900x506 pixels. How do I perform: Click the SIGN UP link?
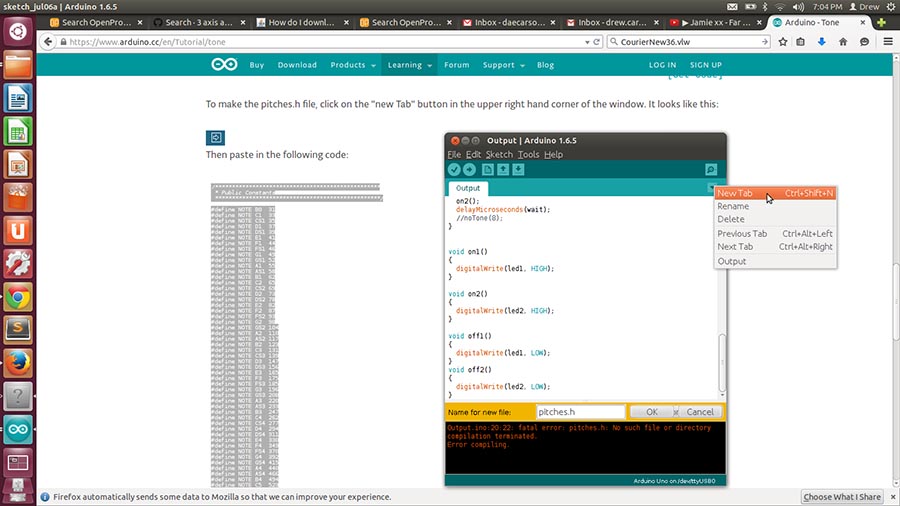(x=706, y=65)
